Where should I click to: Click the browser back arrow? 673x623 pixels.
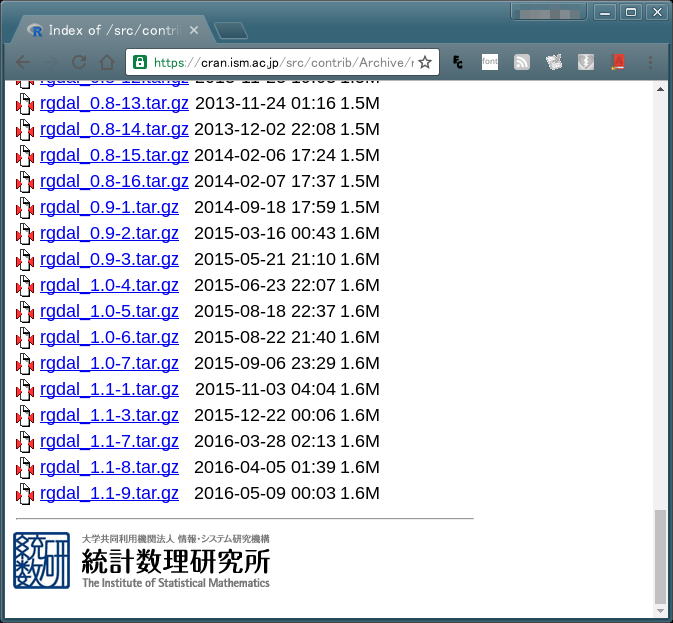(23, 63)
